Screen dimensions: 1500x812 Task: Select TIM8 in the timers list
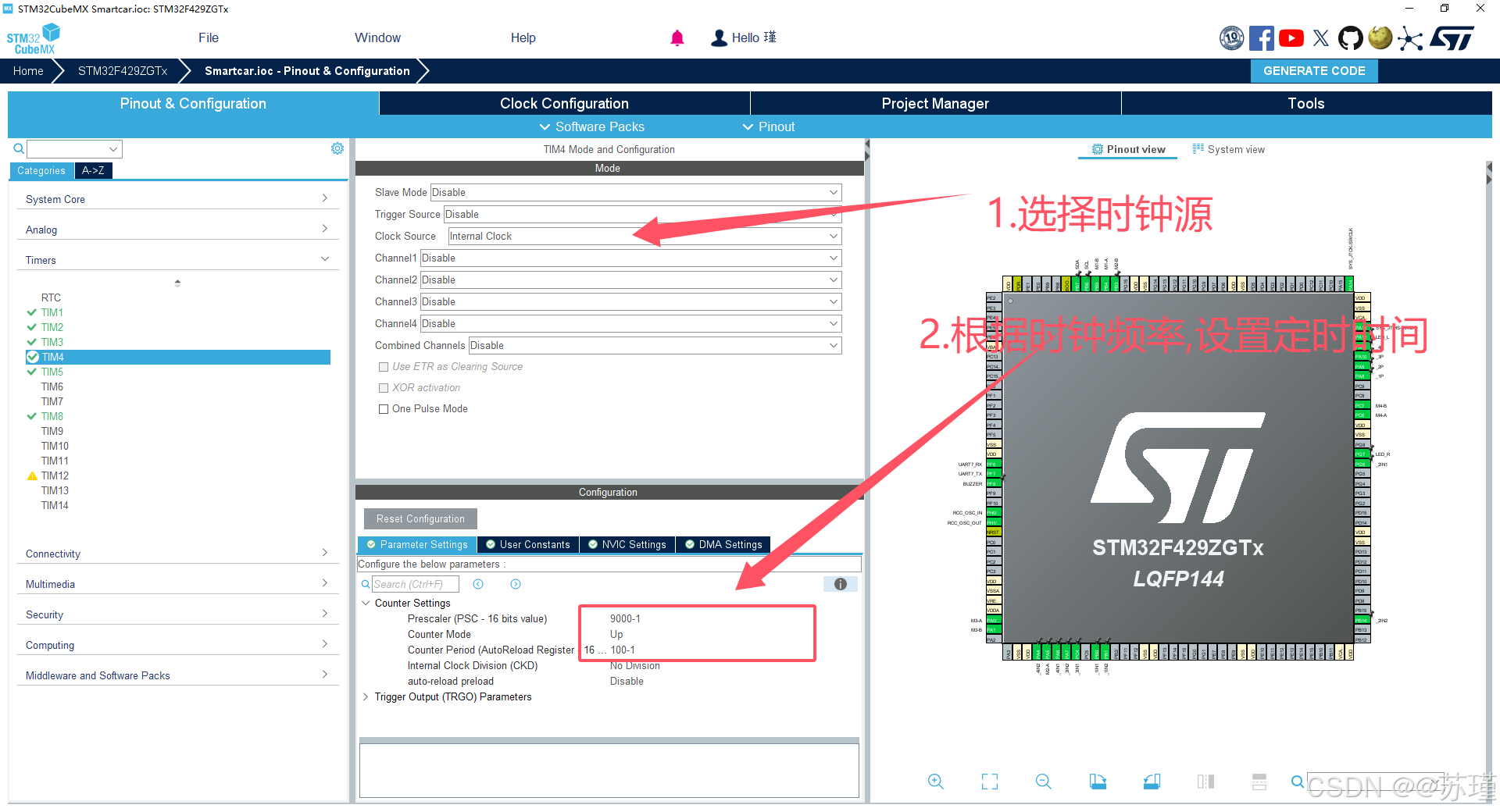52,416
